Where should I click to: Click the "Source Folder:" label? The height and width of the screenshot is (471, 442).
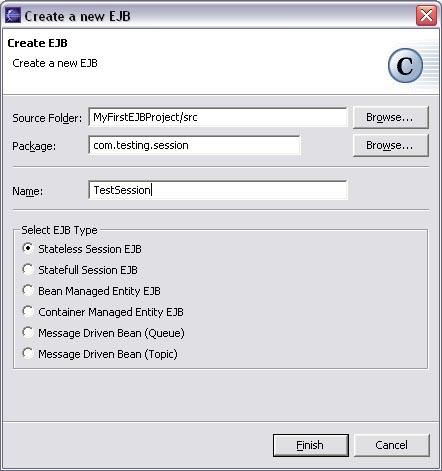click(x=47, y=118)
